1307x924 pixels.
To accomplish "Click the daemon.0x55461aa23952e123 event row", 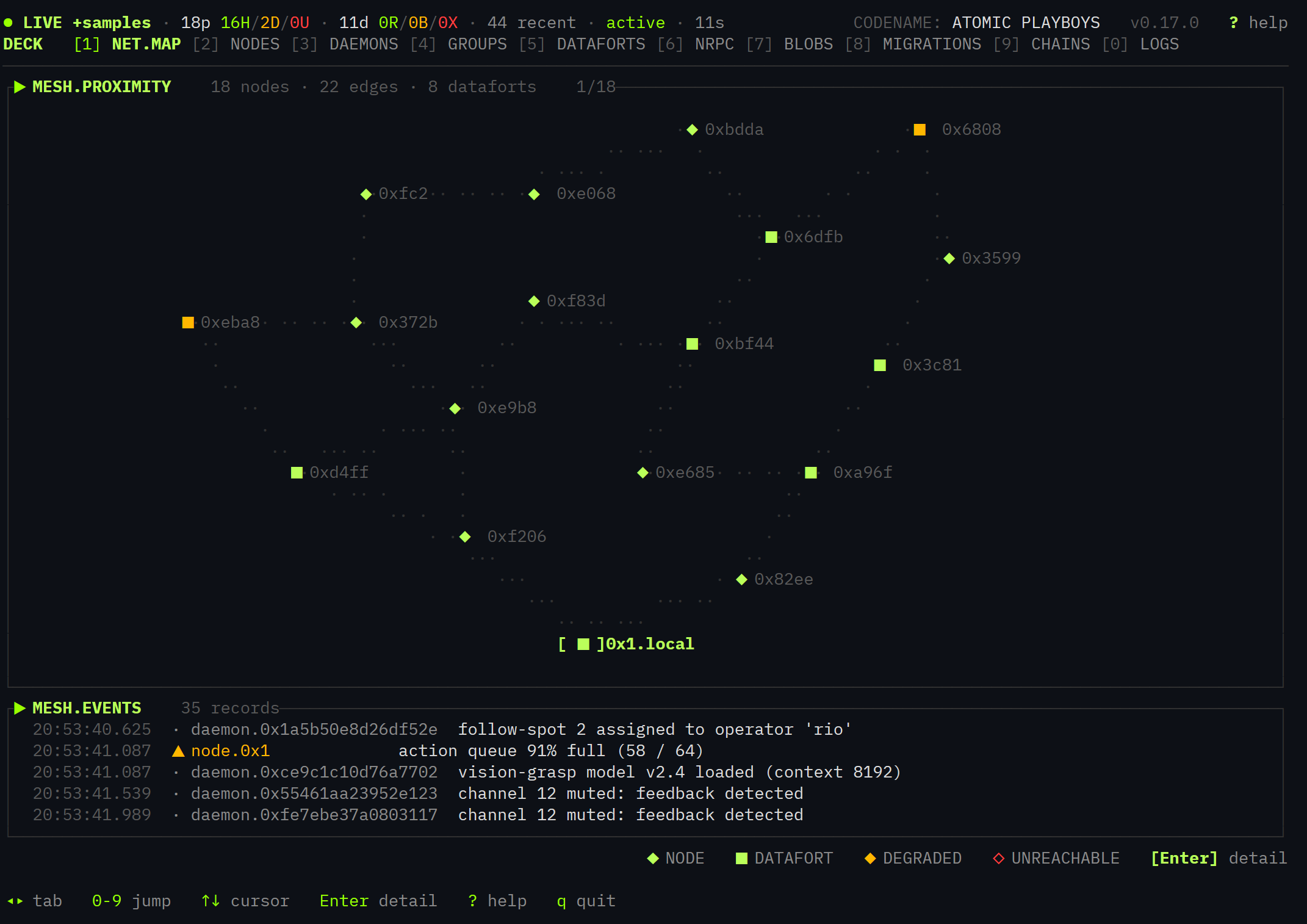I will tap(645, 793).
